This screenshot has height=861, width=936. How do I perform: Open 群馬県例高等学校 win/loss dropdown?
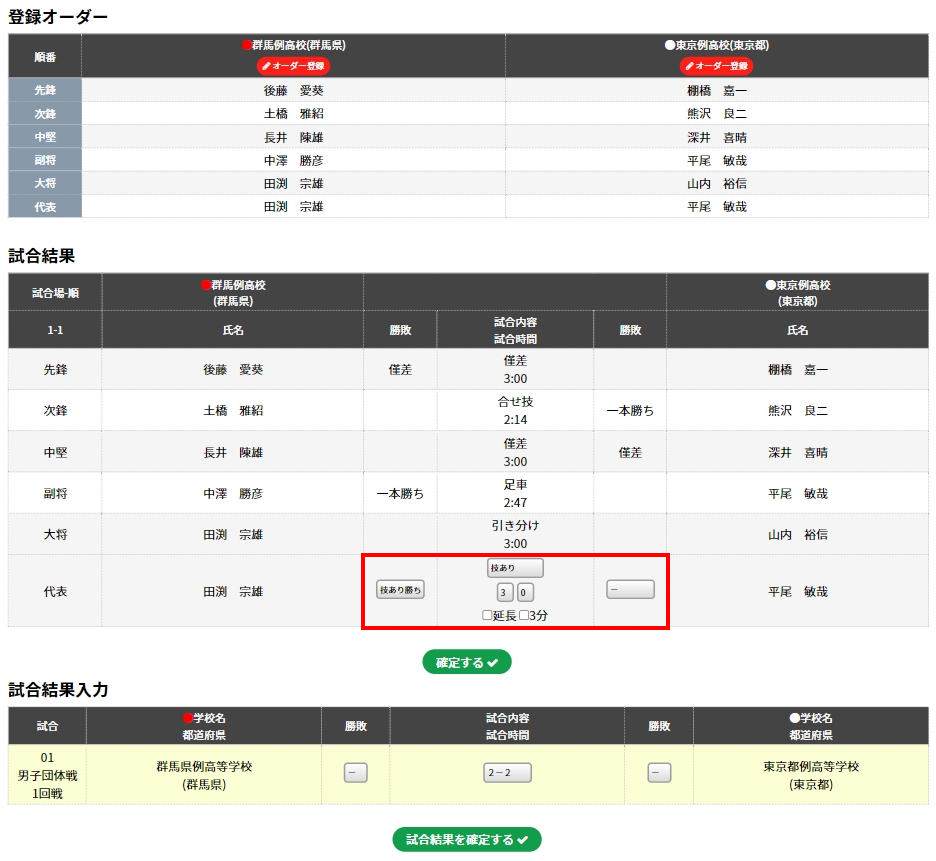click(355, 773)
